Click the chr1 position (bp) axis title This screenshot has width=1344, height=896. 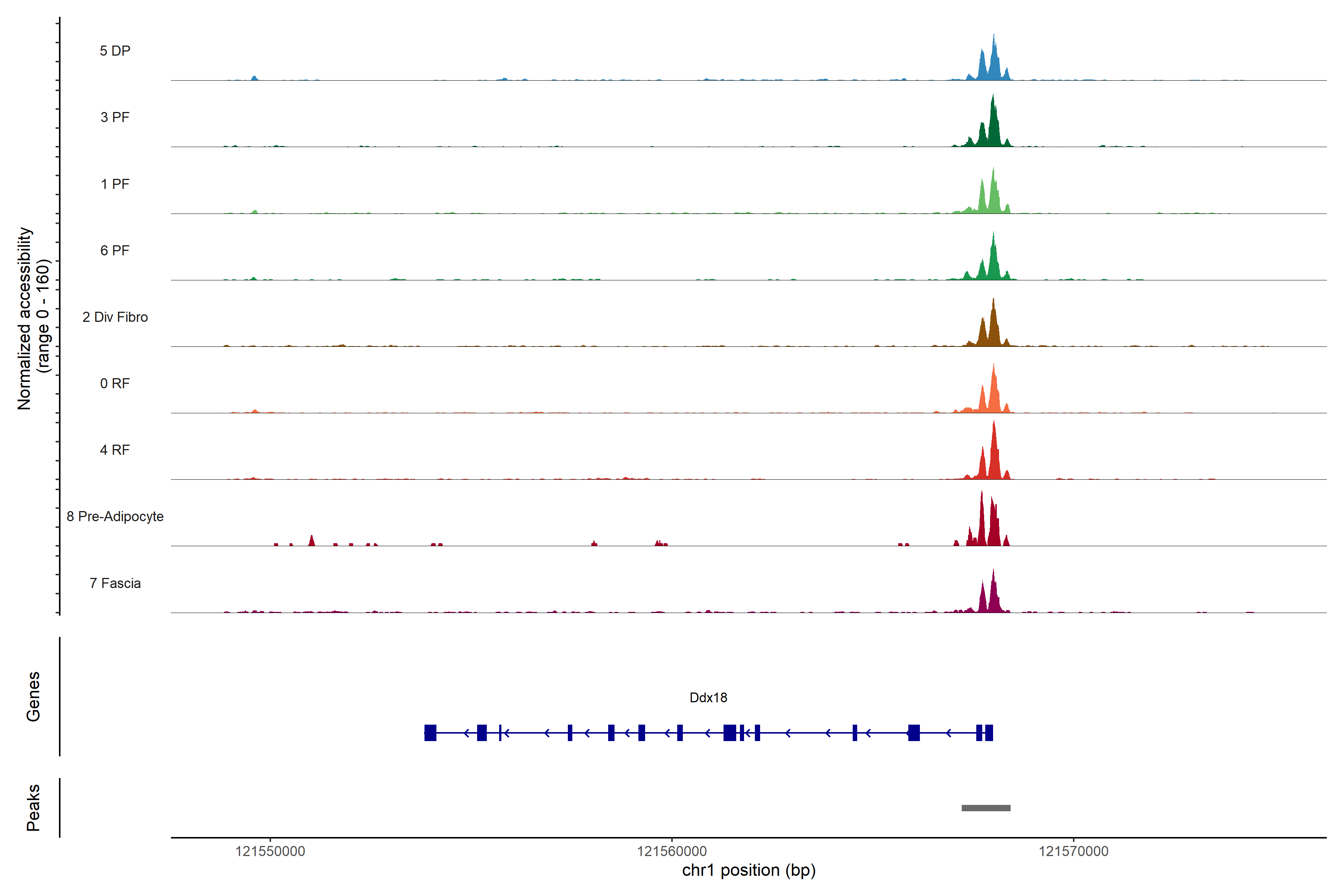click(x=749, y=870)
